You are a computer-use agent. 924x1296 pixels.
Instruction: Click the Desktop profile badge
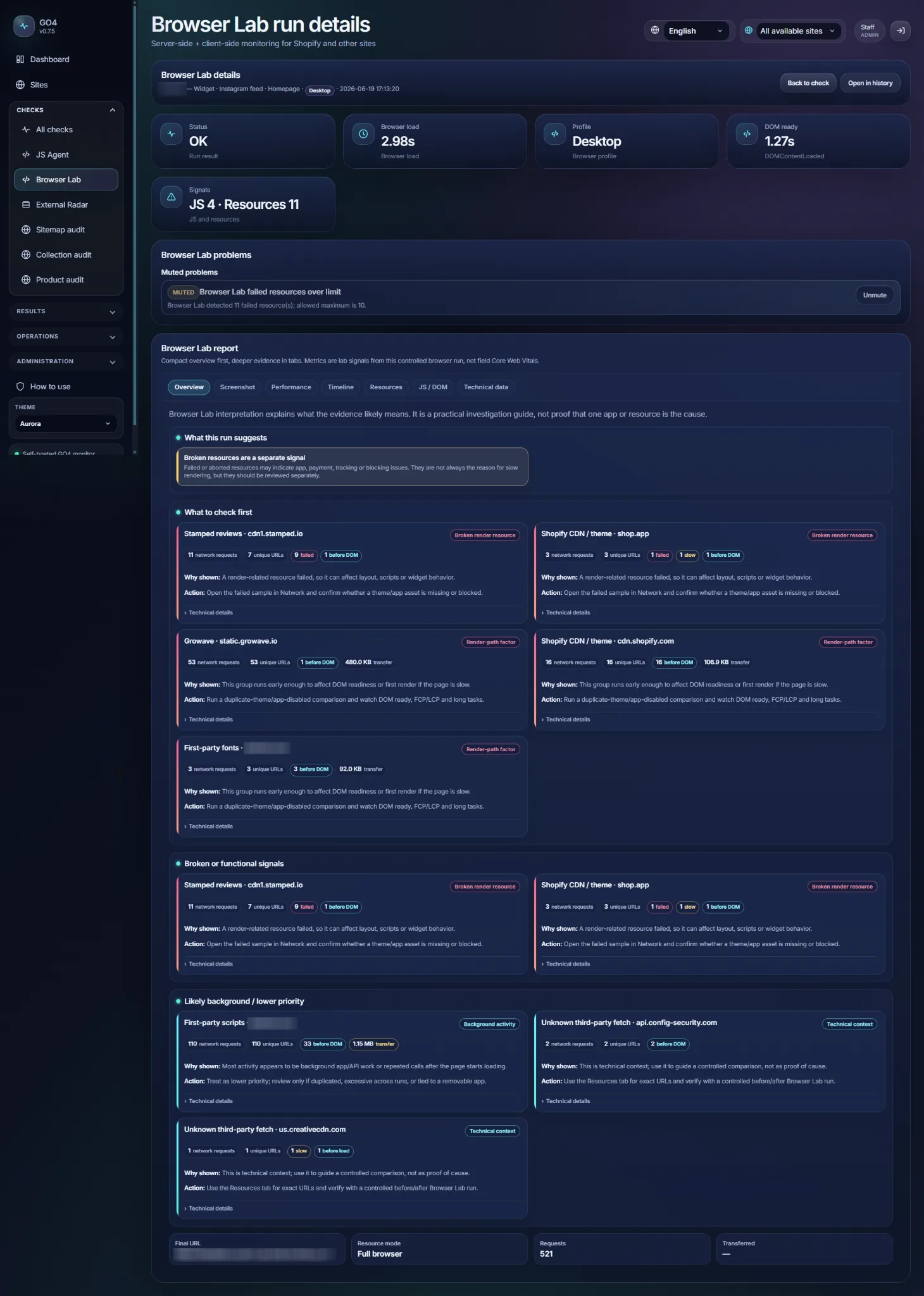320,90
